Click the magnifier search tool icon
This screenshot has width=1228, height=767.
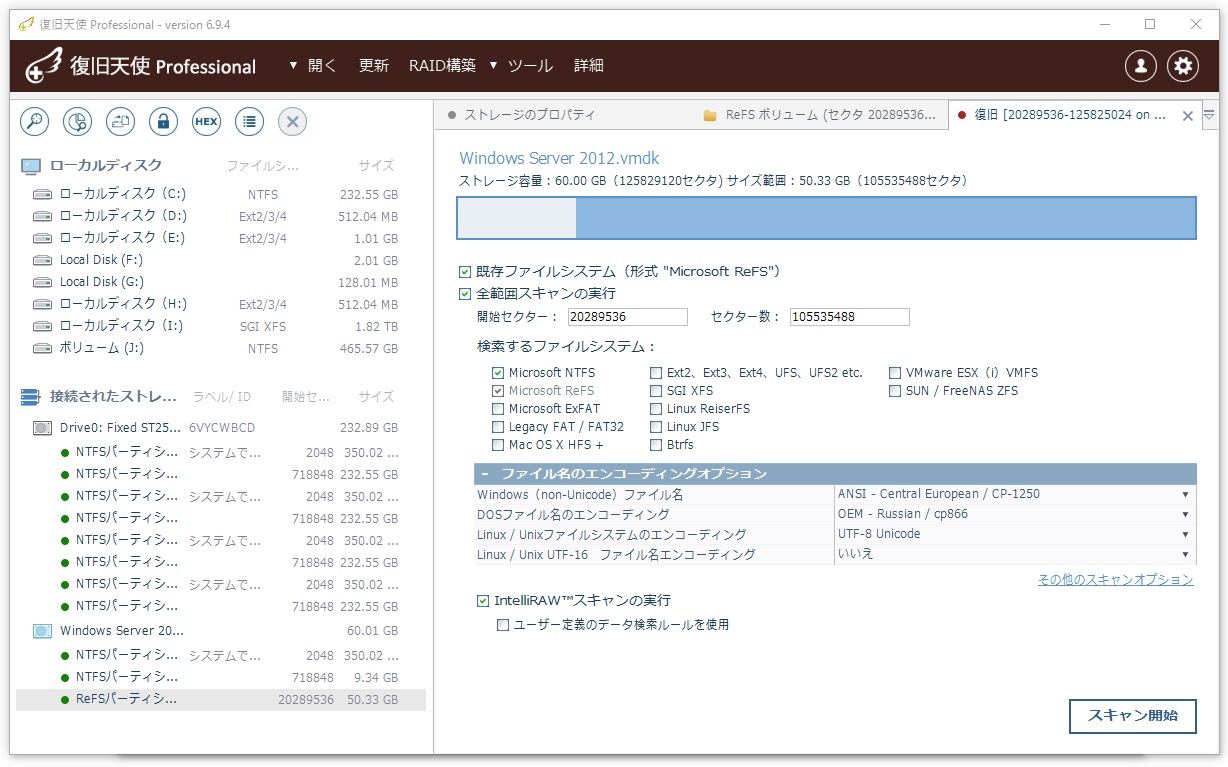[35, 122]
